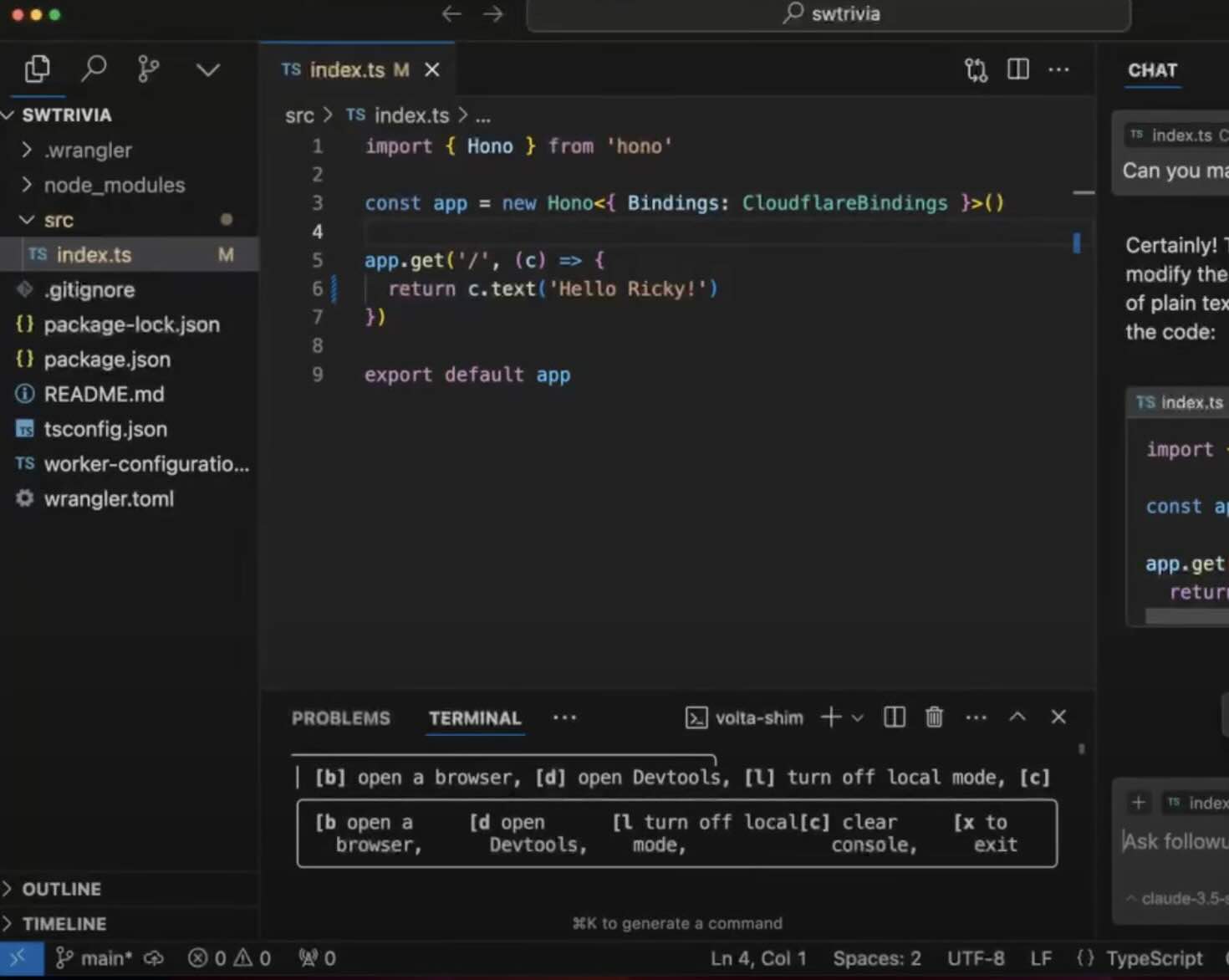Go forward with the right arrow
This screenshot has height=980, width=1229.
point(493,13)
